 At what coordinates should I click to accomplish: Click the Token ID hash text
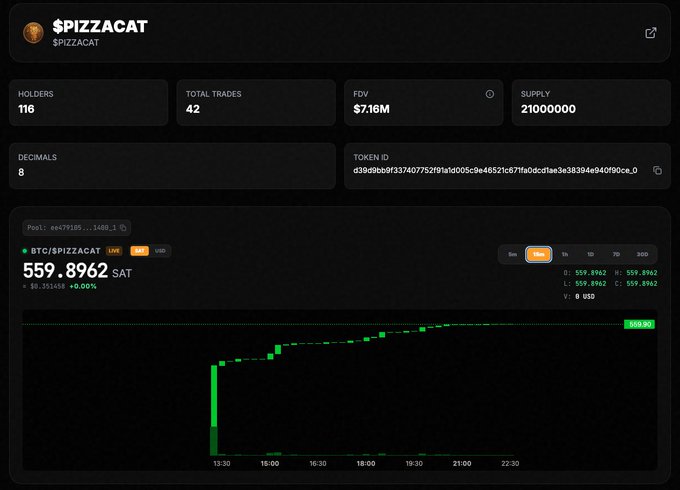[x=495, y=170]
